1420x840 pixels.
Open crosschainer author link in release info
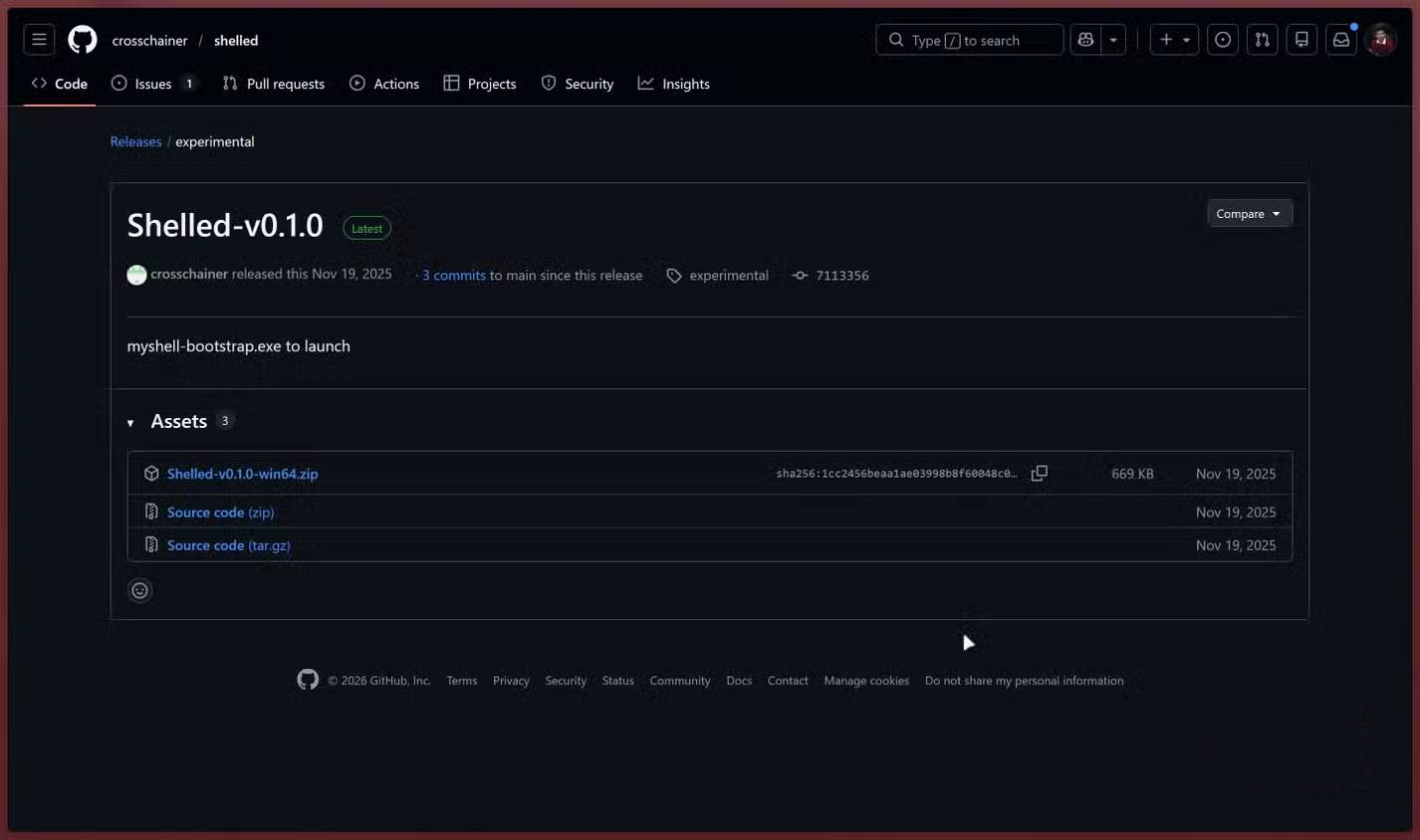[x=189, y=274]
